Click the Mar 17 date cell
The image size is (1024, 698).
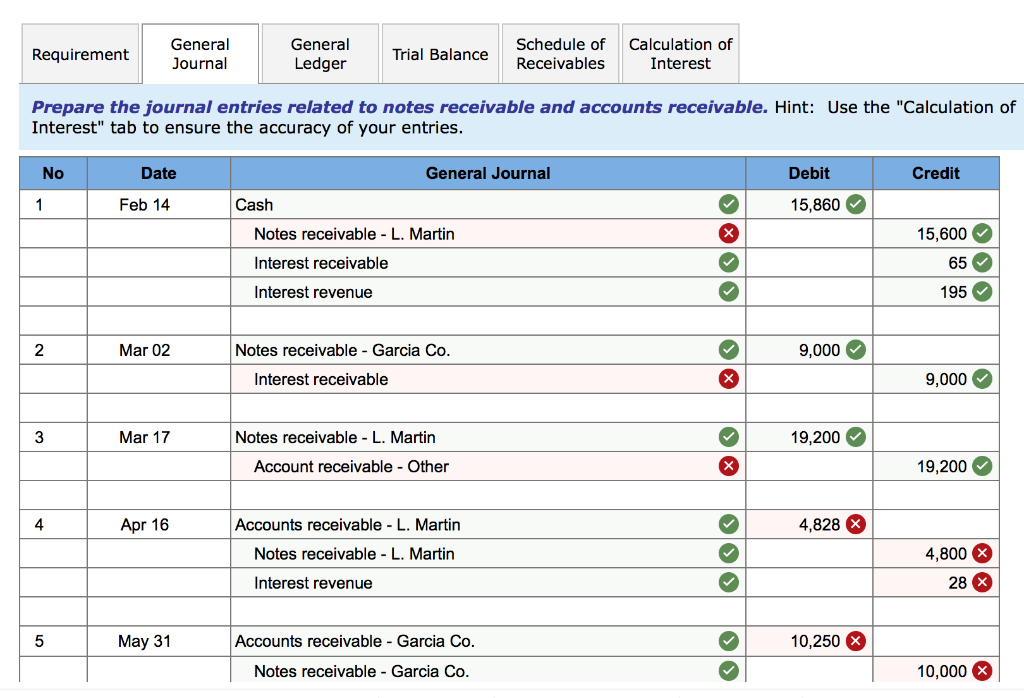click(x=159, y=437)
